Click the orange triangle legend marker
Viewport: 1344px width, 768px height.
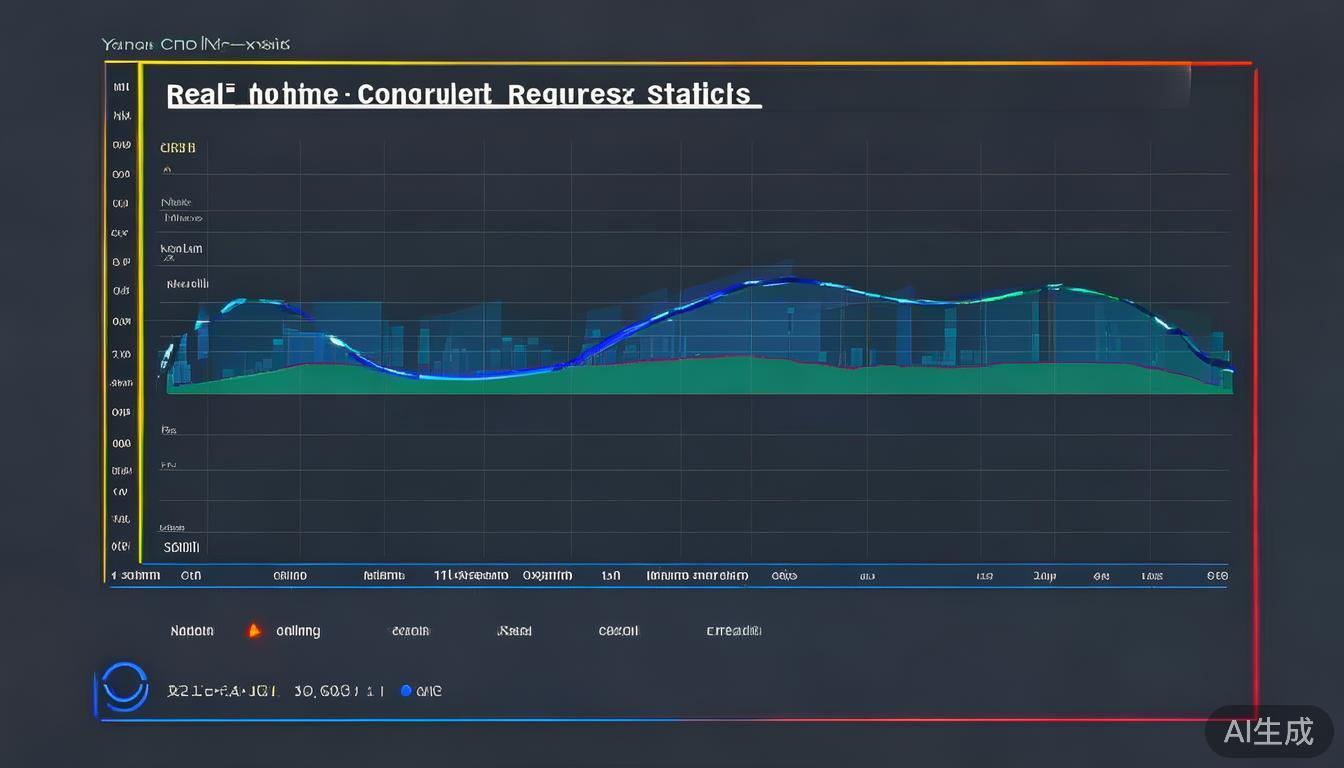point(254,630)
